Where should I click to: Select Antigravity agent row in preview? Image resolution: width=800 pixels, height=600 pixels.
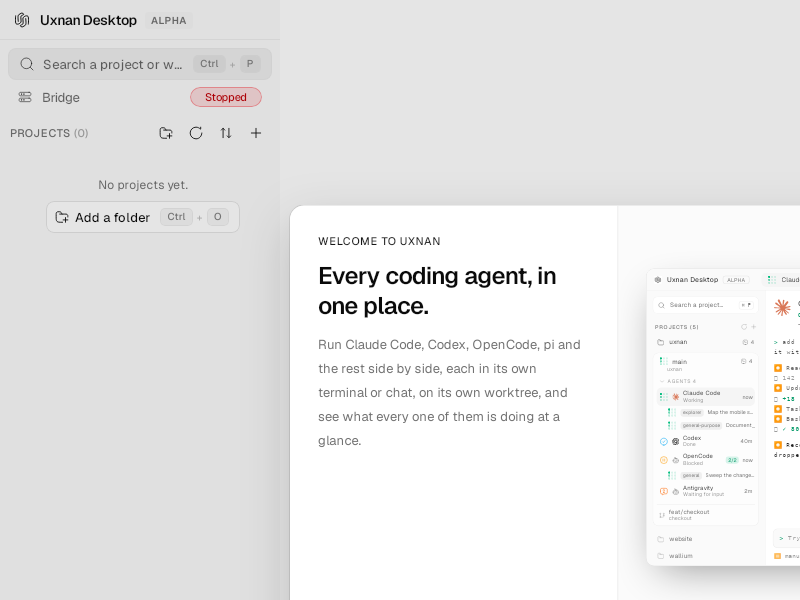click(706, 491)
